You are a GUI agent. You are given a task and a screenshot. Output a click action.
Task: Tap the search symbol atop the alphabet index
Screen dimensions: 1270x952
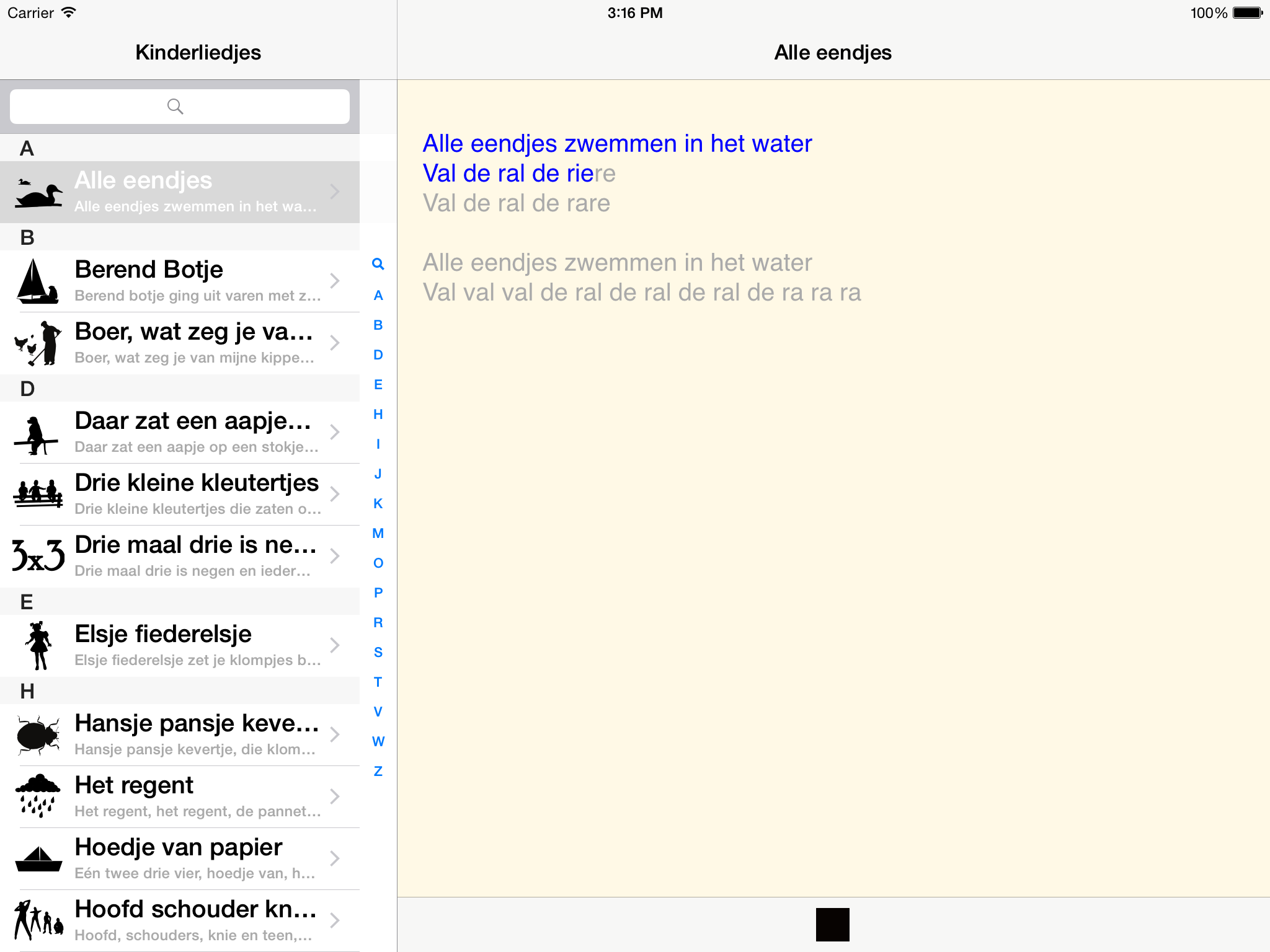click(x=378, y=264)
